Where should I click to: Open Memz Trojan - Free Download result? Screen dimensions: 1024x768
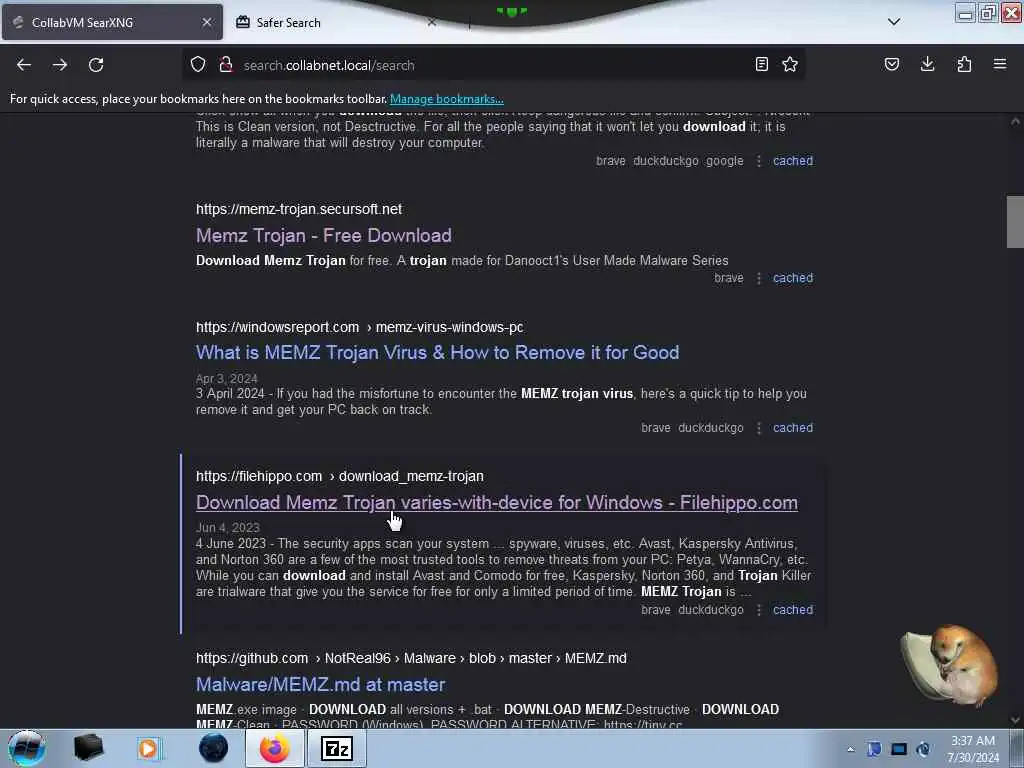coord(324,235)
